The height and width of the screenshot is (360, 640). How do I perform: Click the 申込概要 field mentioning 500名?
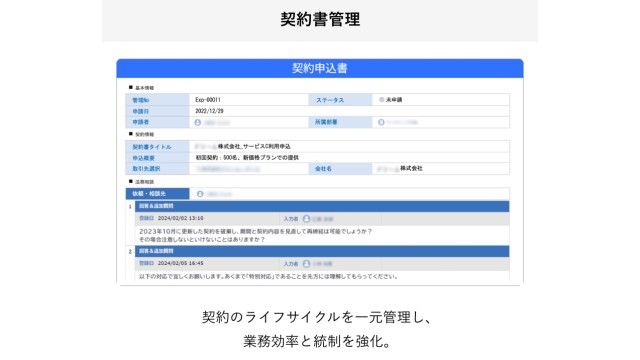[349, 158]
